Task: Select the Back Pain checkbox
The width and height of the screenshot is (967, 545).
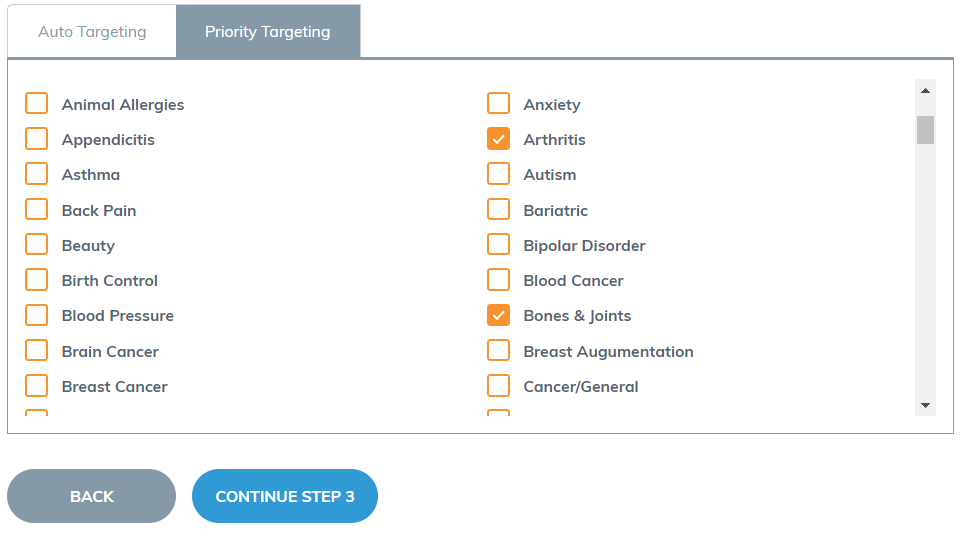Action: pos(36,210)
